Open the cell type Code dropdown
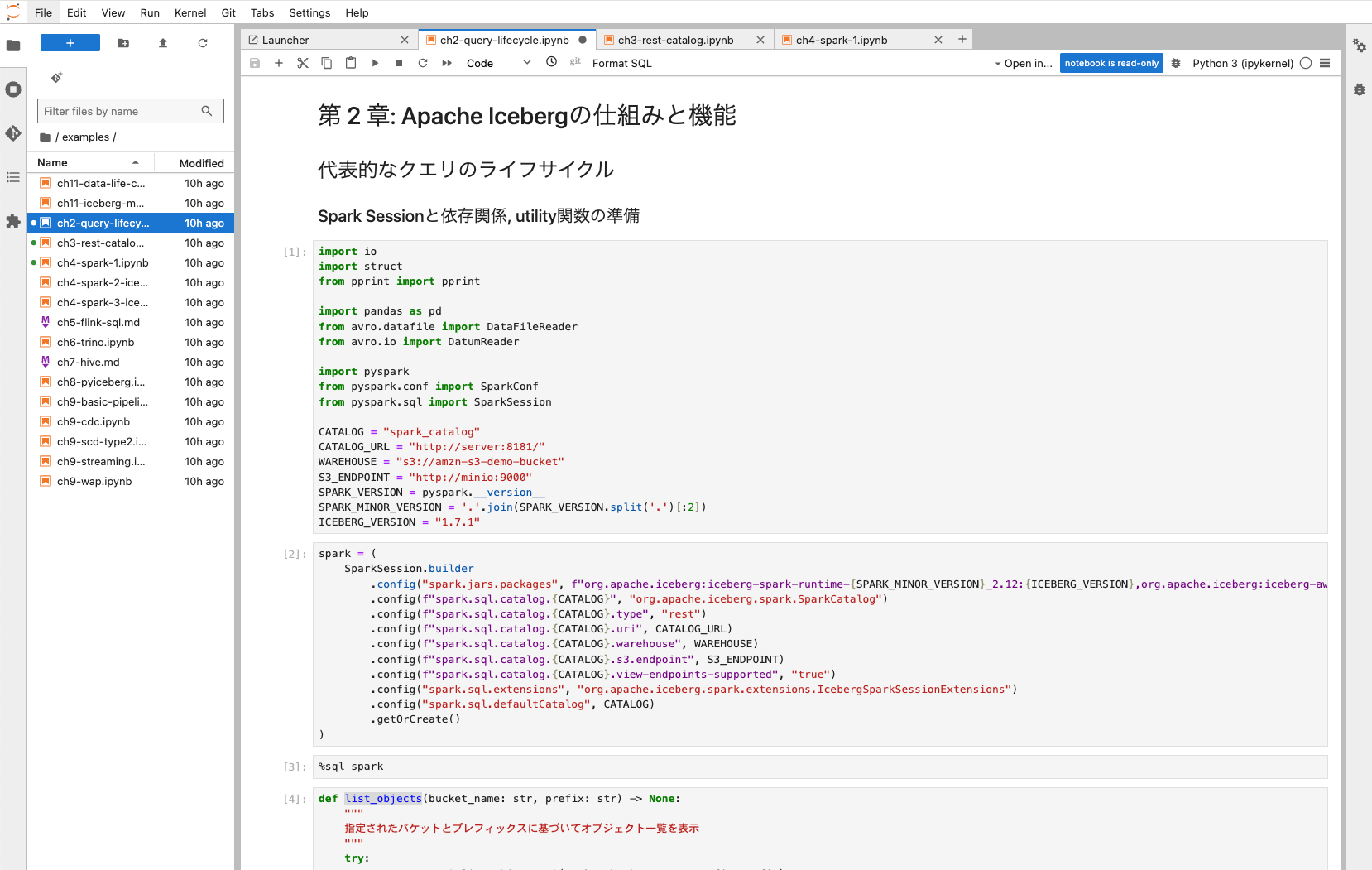Screen dimensions: 1372x870 tap(498, 63)
